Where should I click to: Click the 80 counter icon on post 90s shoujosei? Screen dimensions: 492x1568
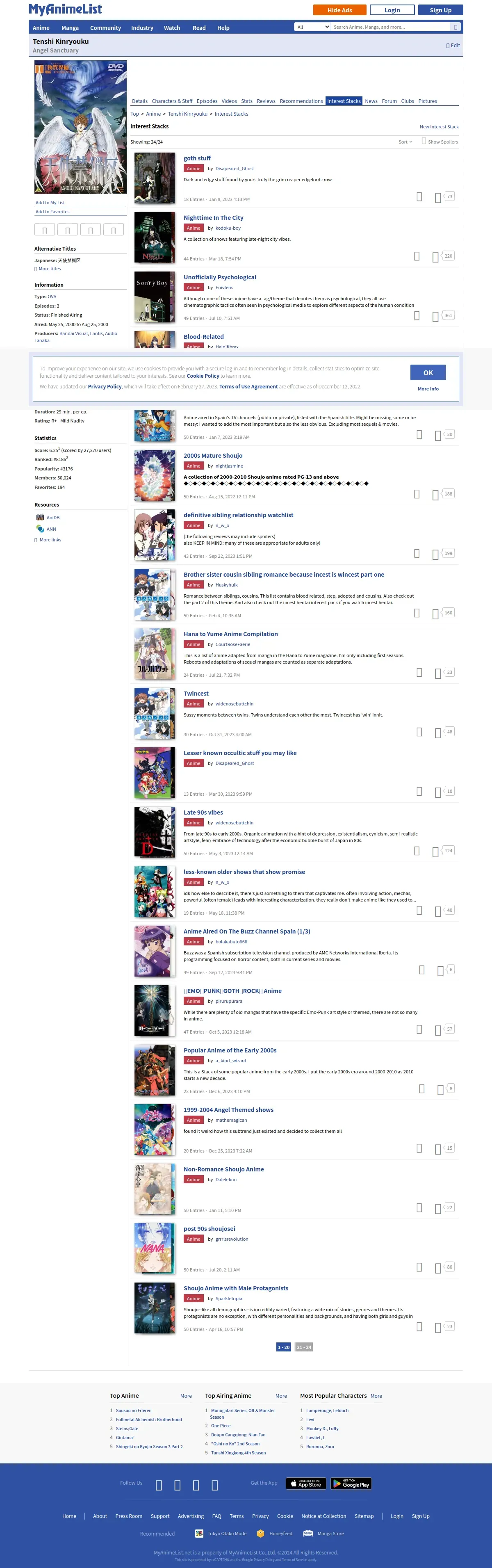point(449,1267)
